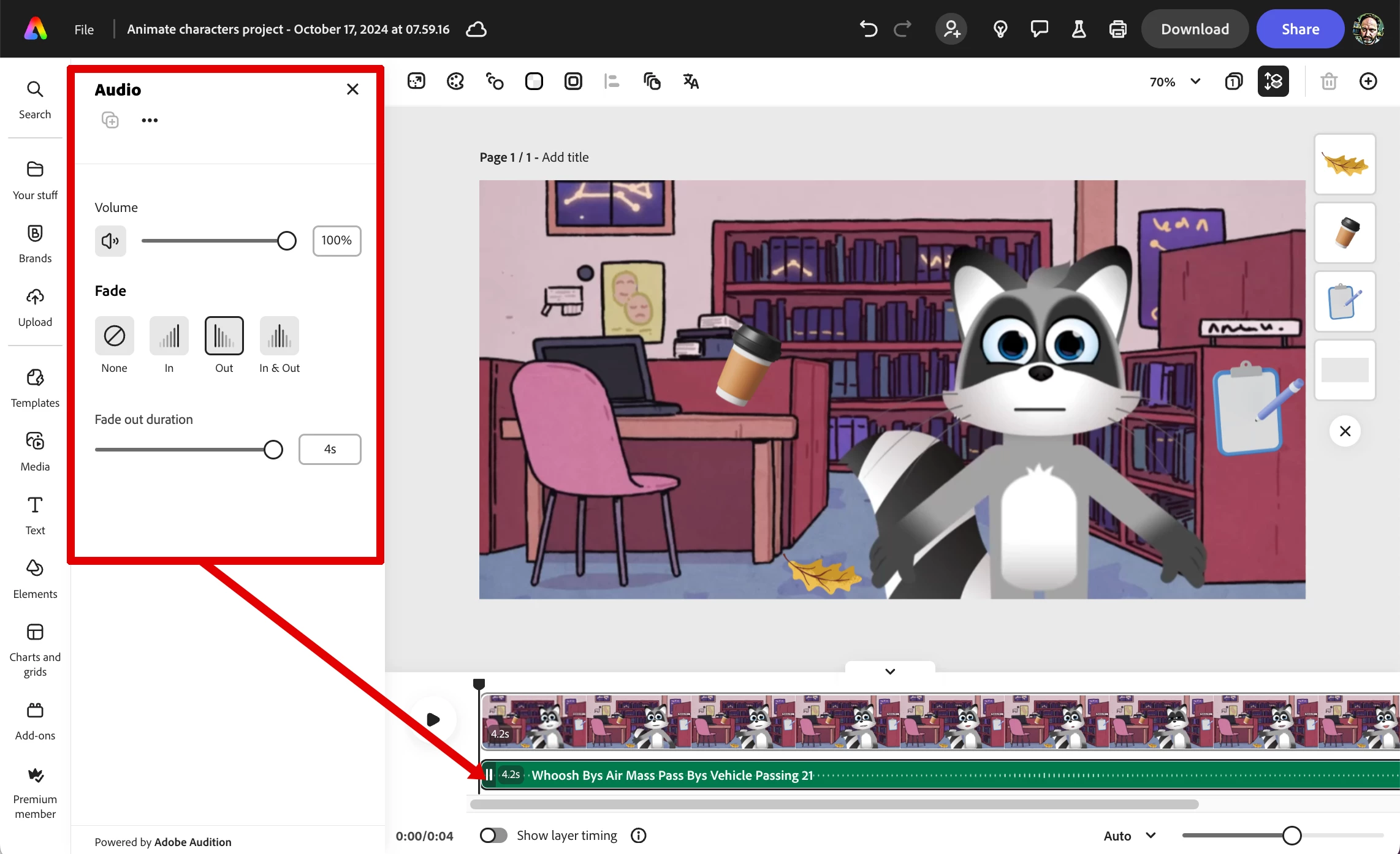Open the File menu
Screen dimensions: 1400x854
[x=84, y=29]
